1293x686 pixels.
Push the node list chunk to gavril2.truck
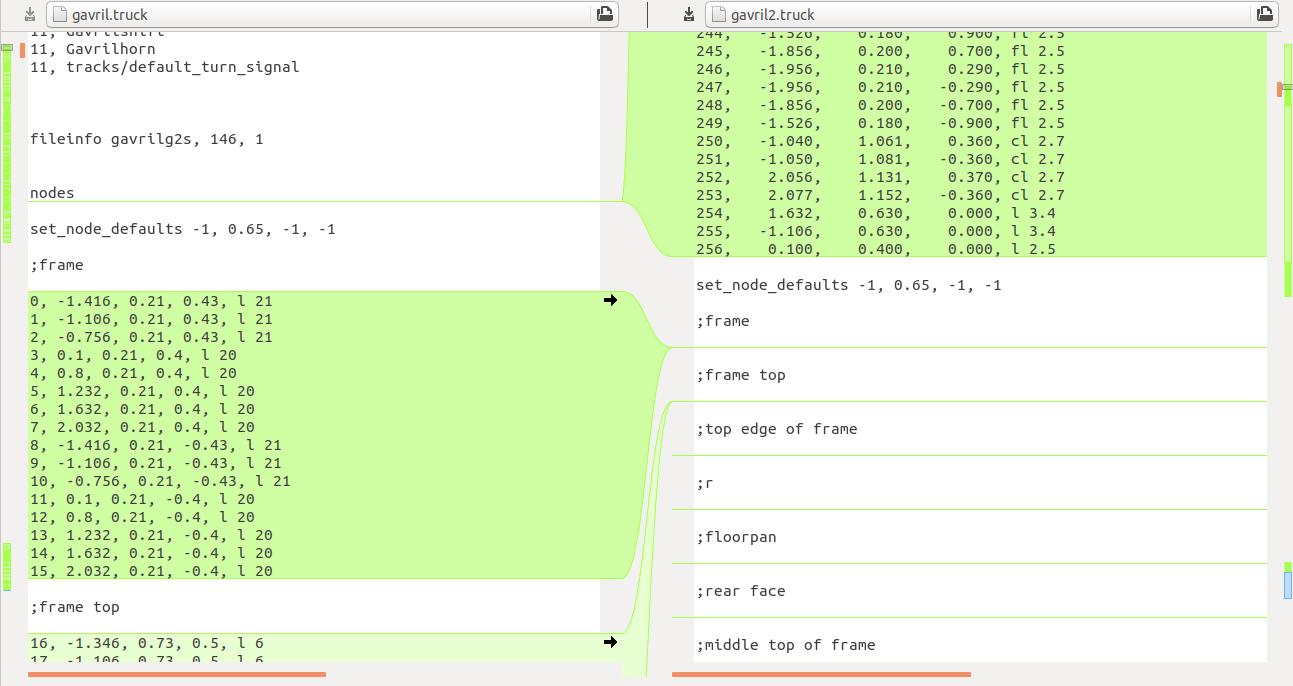(610, 300)
